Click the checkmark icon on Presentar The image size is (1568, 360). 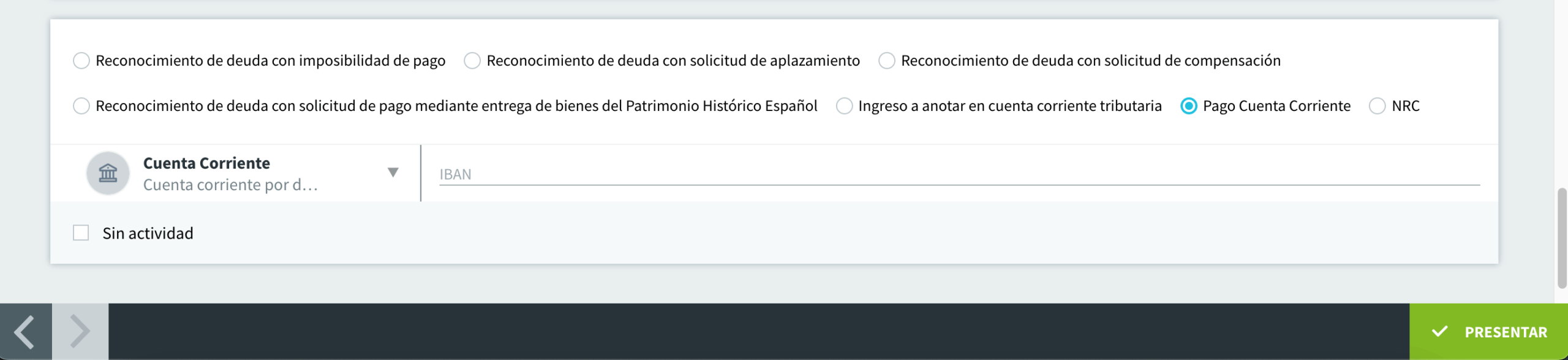tap(1439, 332)
